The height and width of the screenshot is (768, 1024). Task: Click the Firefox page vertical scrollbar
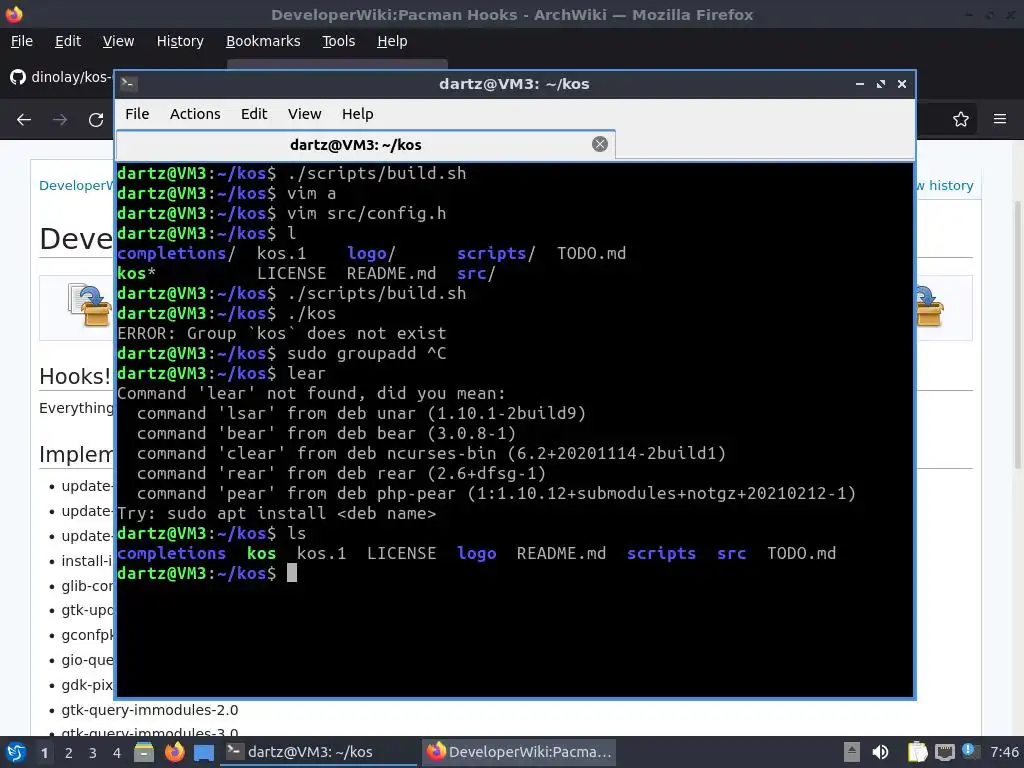tap(1018, 333)
